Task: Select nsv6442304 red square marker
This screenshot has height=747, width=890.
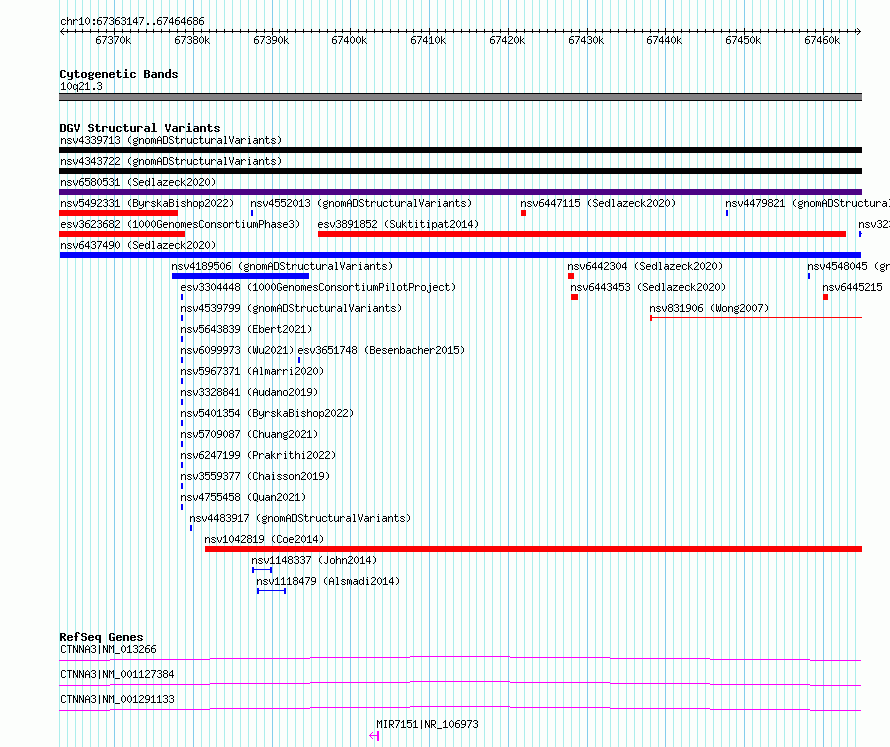Action: [x=571, y=276]
